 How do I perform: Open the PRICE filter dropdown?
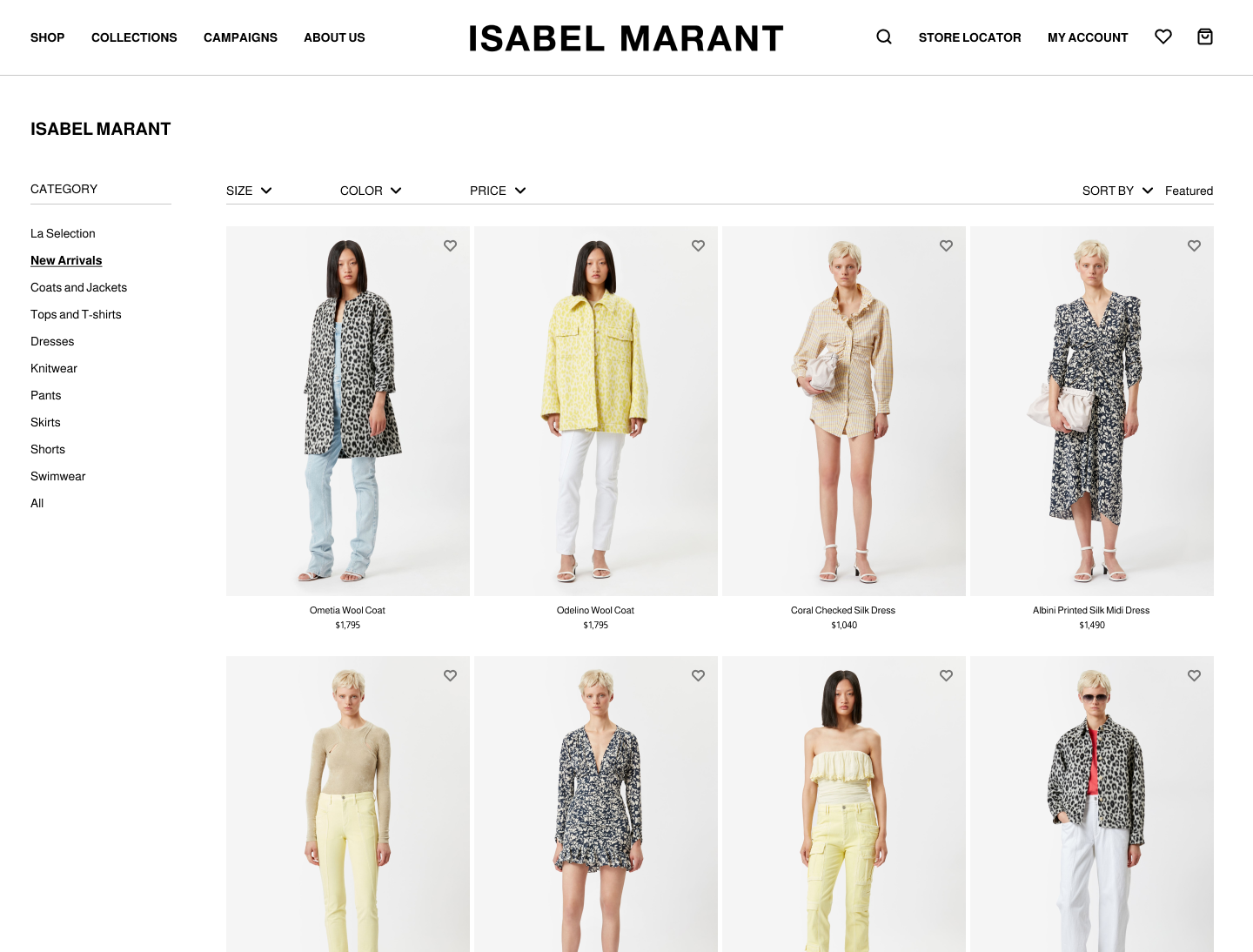coord(498,191)
